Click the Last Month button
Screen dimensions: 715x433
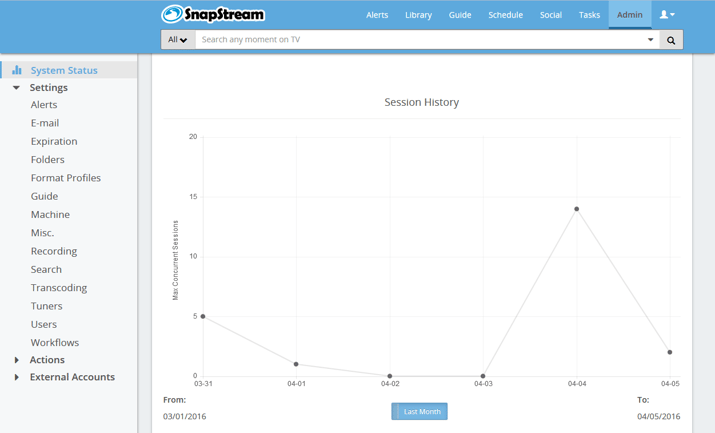point(420,411)
